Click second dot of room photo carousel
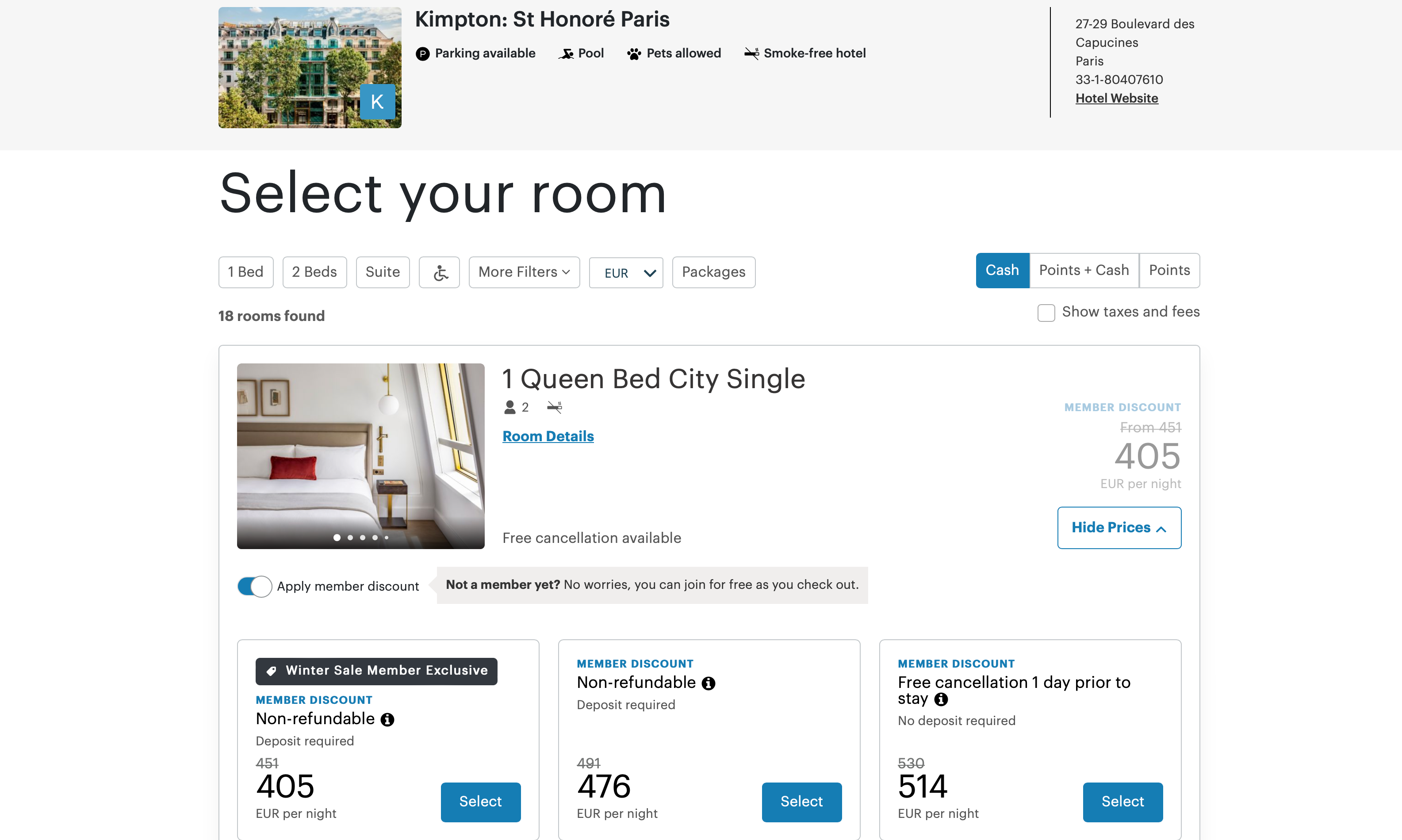The height and width of the screenshot is (840, 1402). pos(350,538)
